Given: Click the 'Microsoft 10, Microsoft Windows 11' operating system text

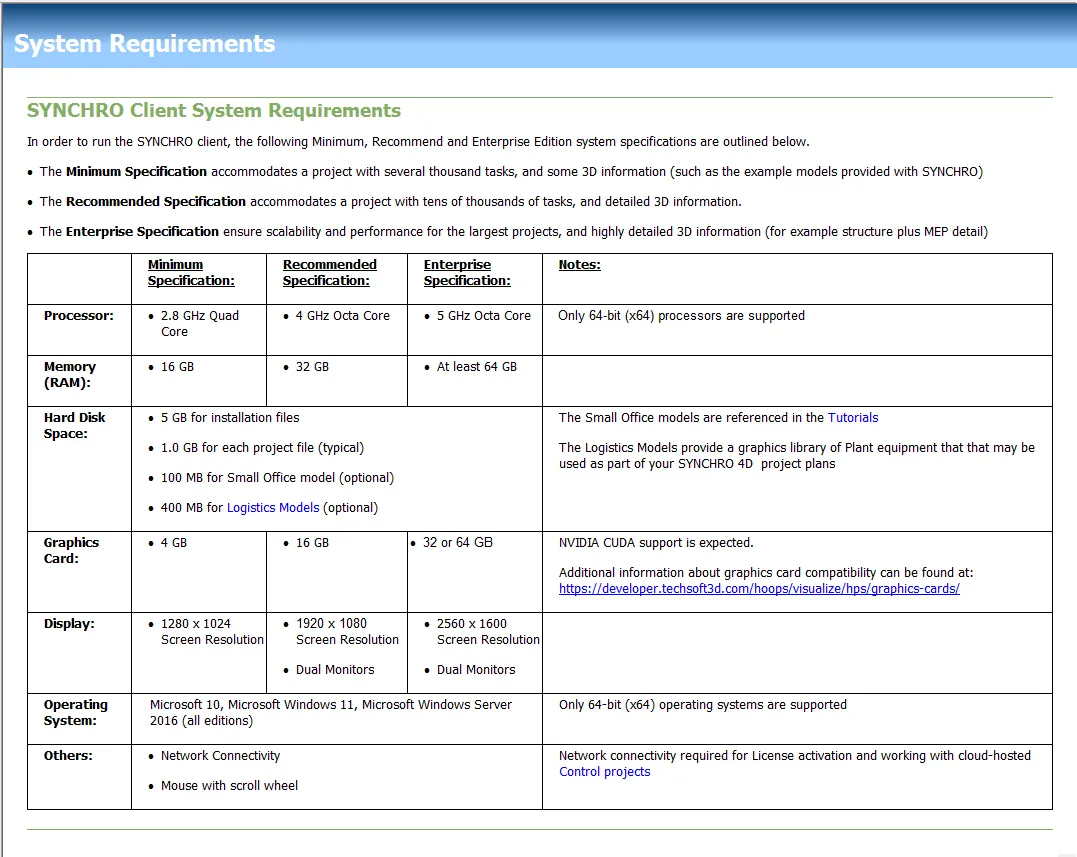Looking at the screenshot, I should (331, 713).
